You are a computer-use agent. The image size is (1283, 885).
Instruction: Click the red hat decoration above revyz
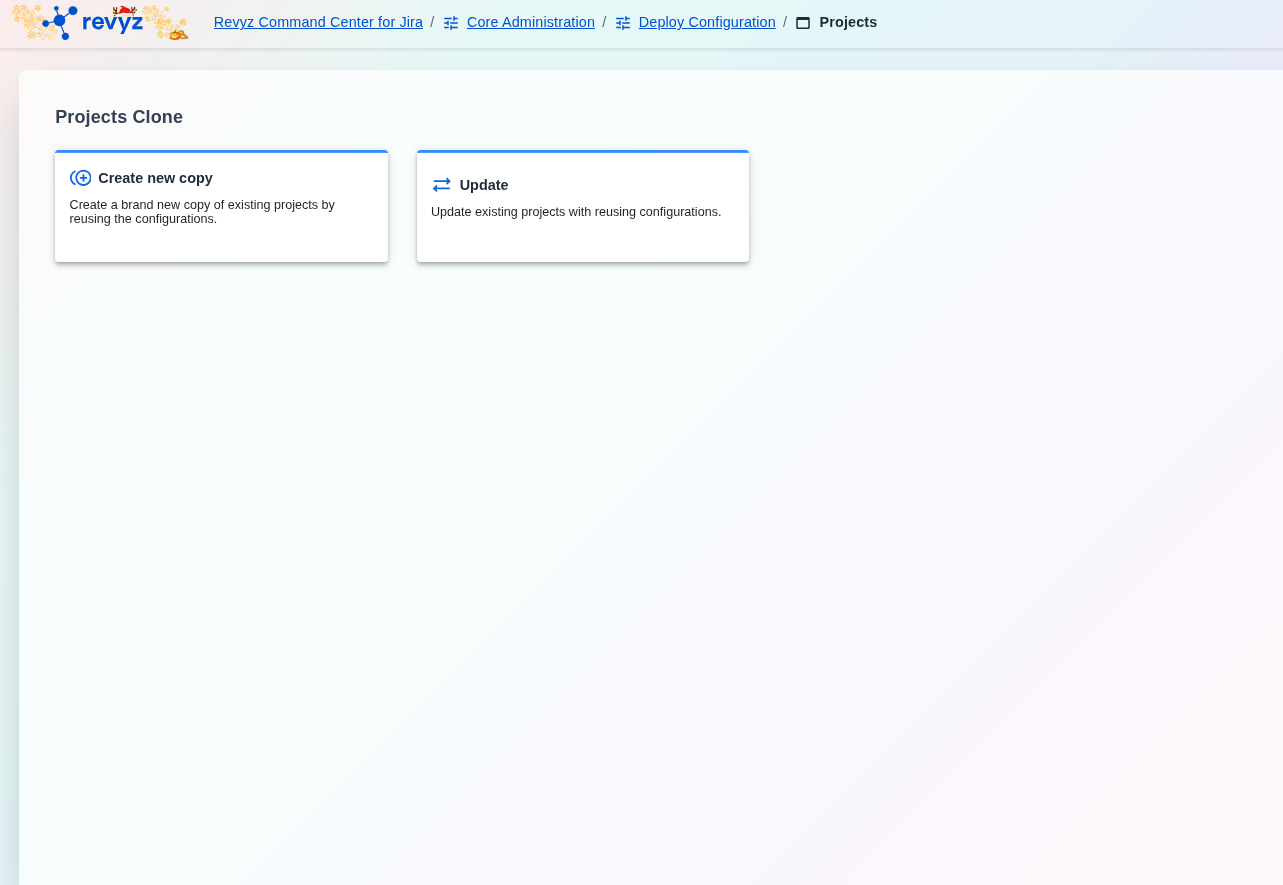(x=124, y=10)
